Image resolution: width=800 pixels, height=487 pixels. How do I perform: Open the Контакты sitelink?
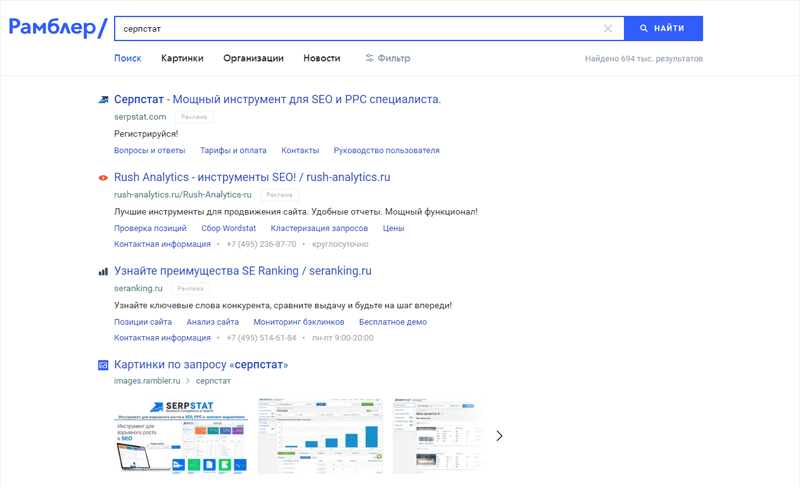pos(300,150)
